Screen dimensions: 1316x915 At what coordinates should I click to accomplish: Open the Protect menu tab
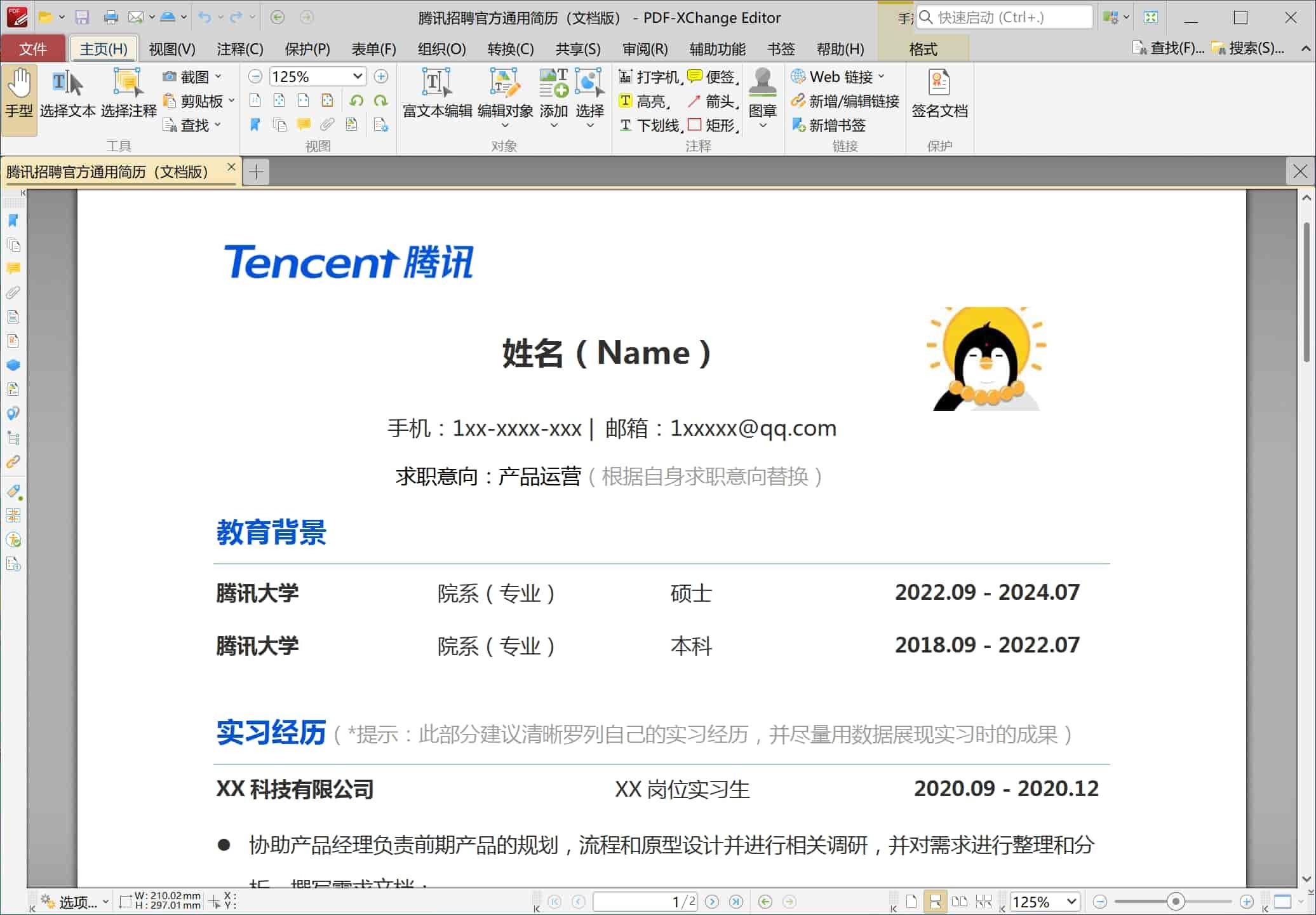[307, 49]
